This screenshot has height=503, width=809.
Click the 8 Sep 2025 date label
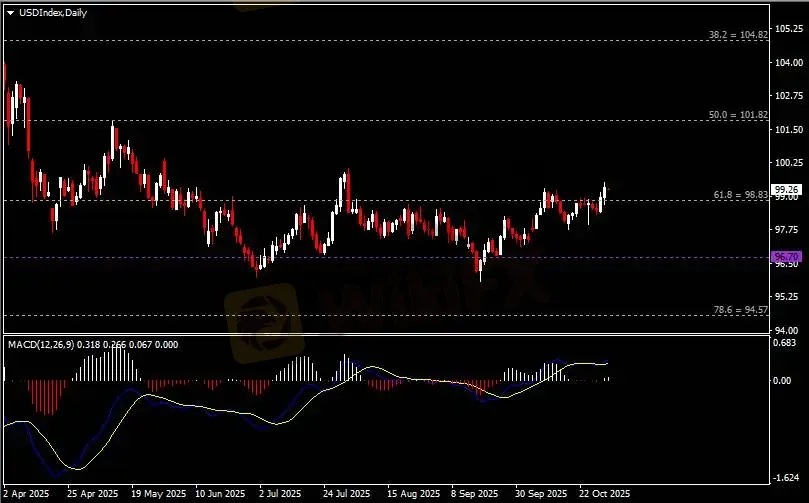474,493
